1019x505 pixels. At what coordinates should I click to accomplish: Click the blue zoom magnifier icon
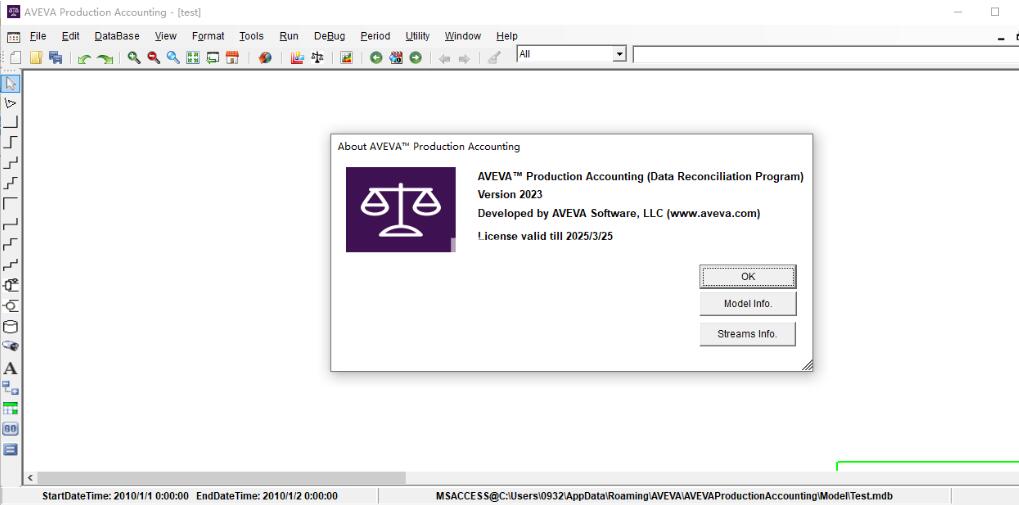click(173, 58)
